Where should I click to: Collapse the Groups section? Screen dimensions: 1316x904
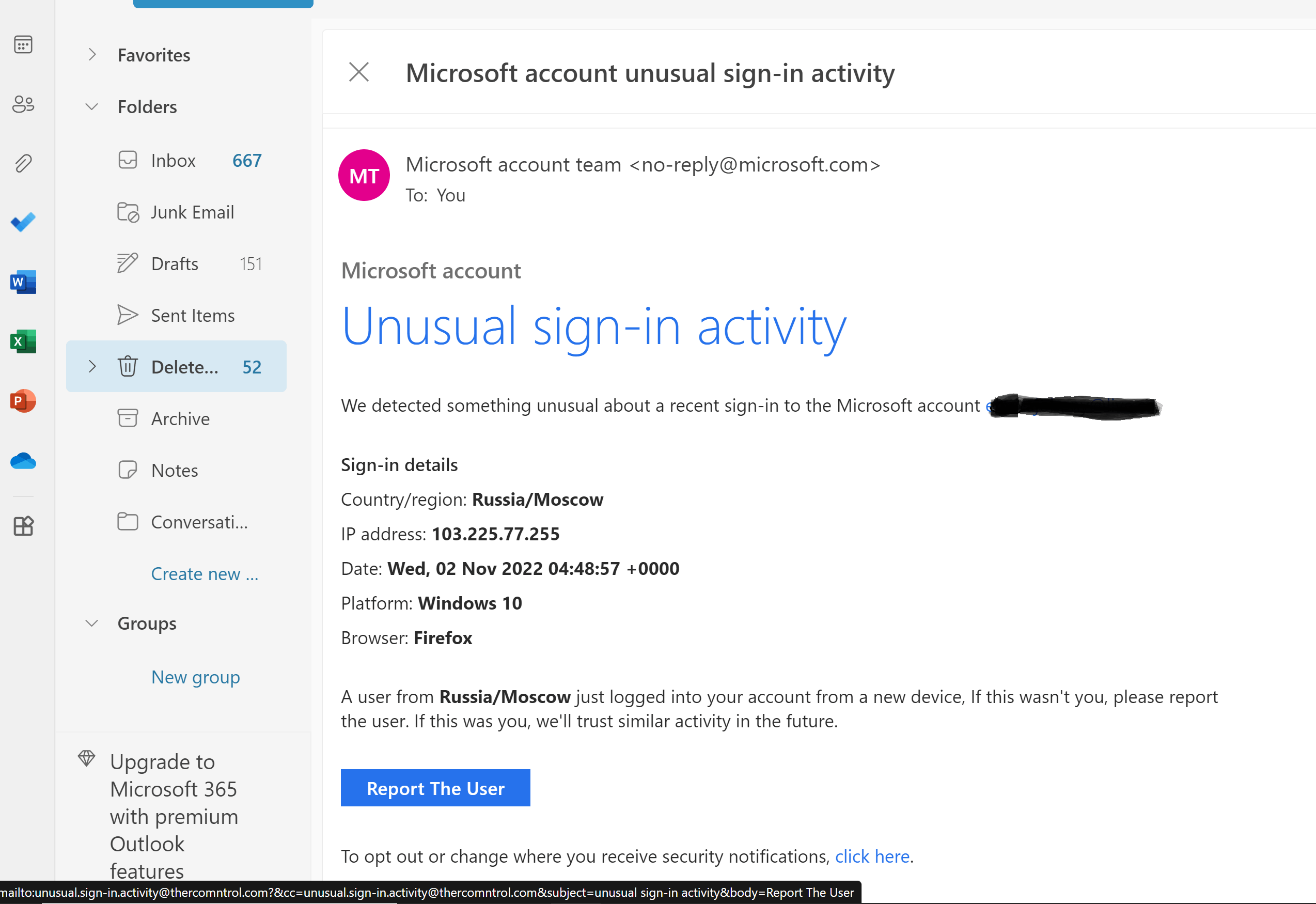tap(92, 623)
